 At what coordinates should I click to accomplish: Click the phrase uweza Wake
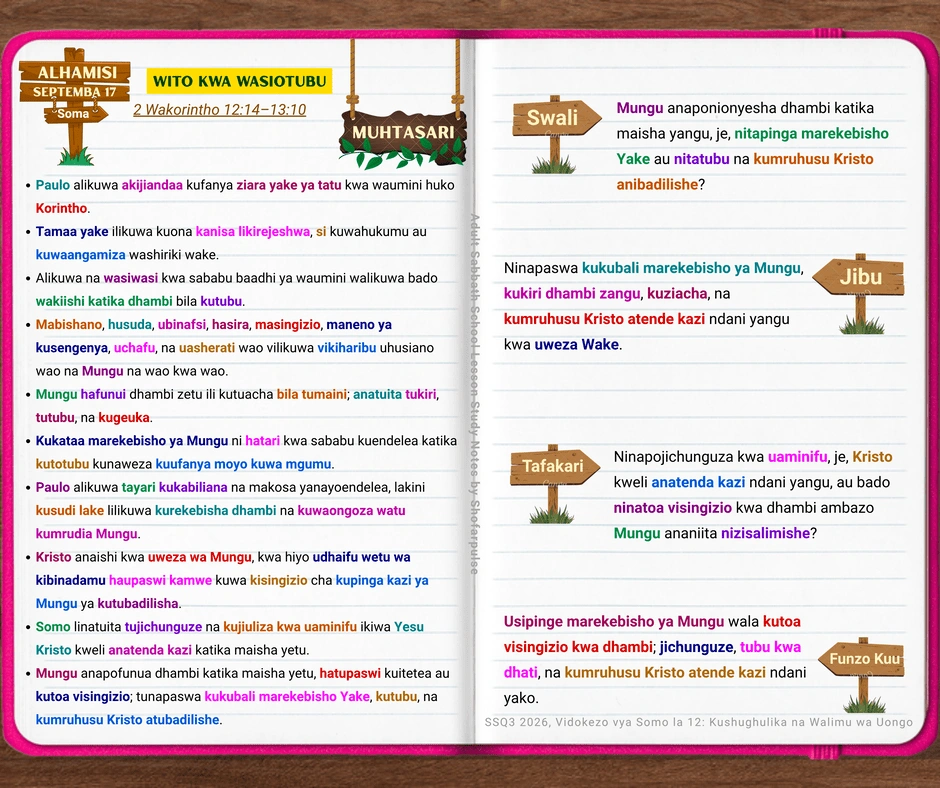[576, 345]
